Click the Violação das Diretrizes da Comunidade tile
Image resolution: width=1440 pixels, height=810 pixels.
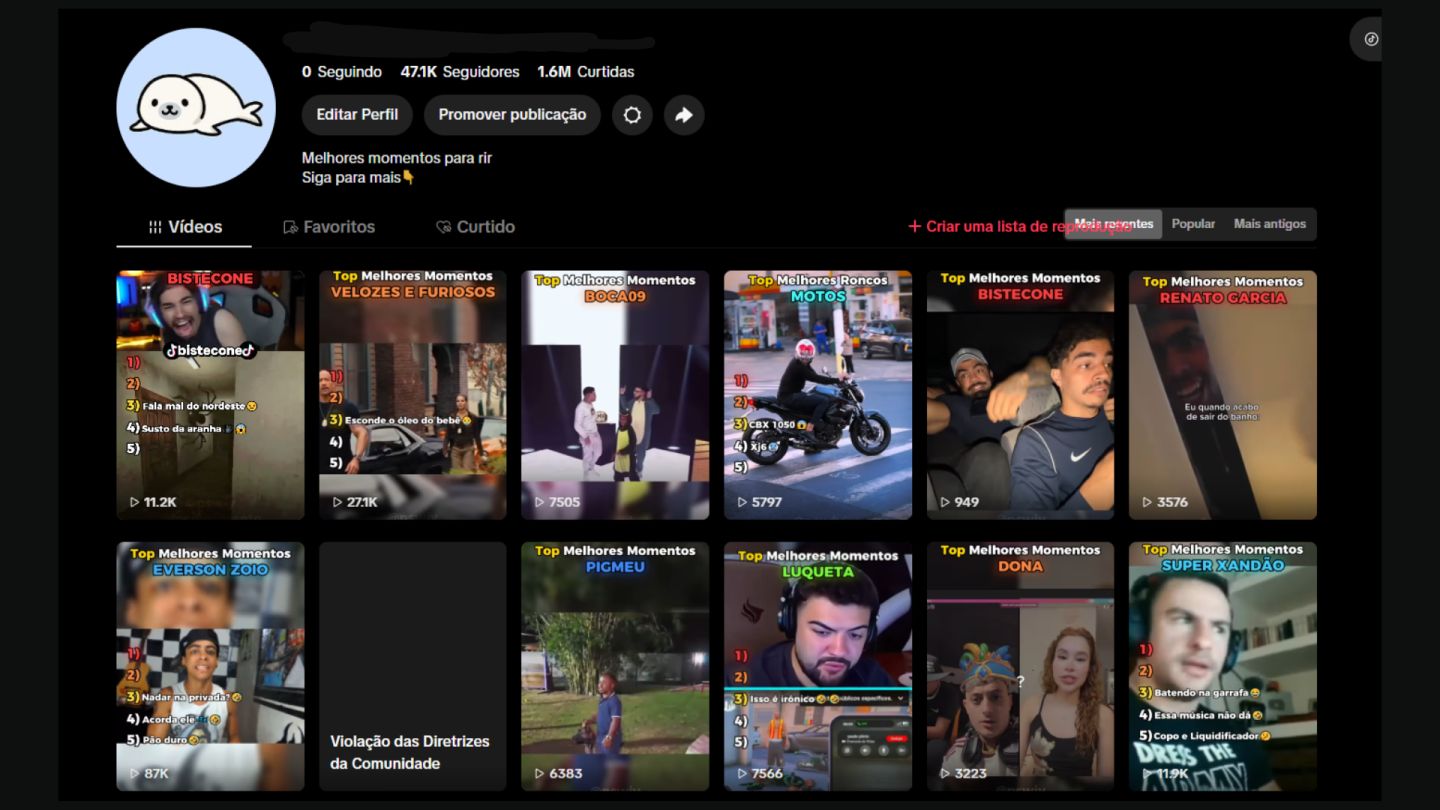coord(413,667)
